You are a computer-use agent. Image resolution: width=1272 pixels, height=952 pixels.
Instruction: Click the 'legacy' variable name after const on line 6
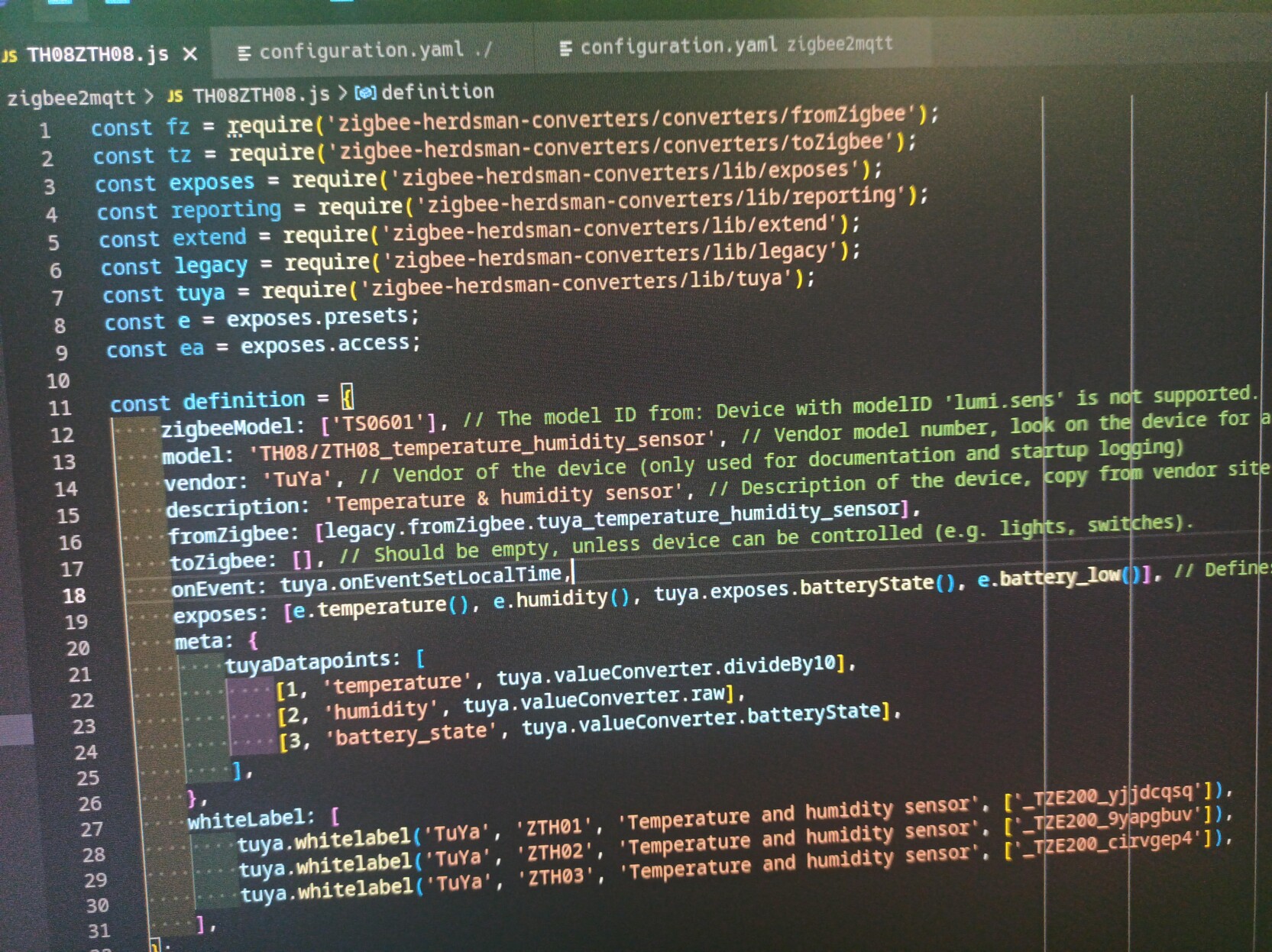point(212,266)
